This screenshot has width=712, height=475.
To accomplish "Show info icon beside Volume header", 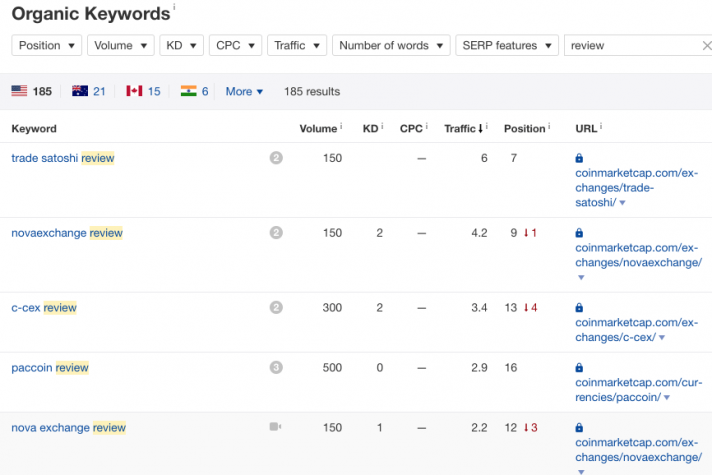I will (341, 126).
